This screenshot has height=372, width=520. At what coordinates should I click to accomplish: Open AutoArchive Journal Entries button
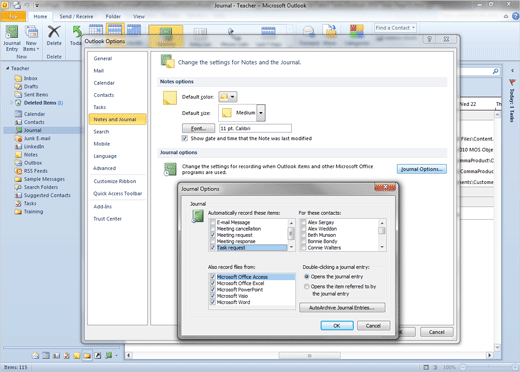[x=342, y=308]
